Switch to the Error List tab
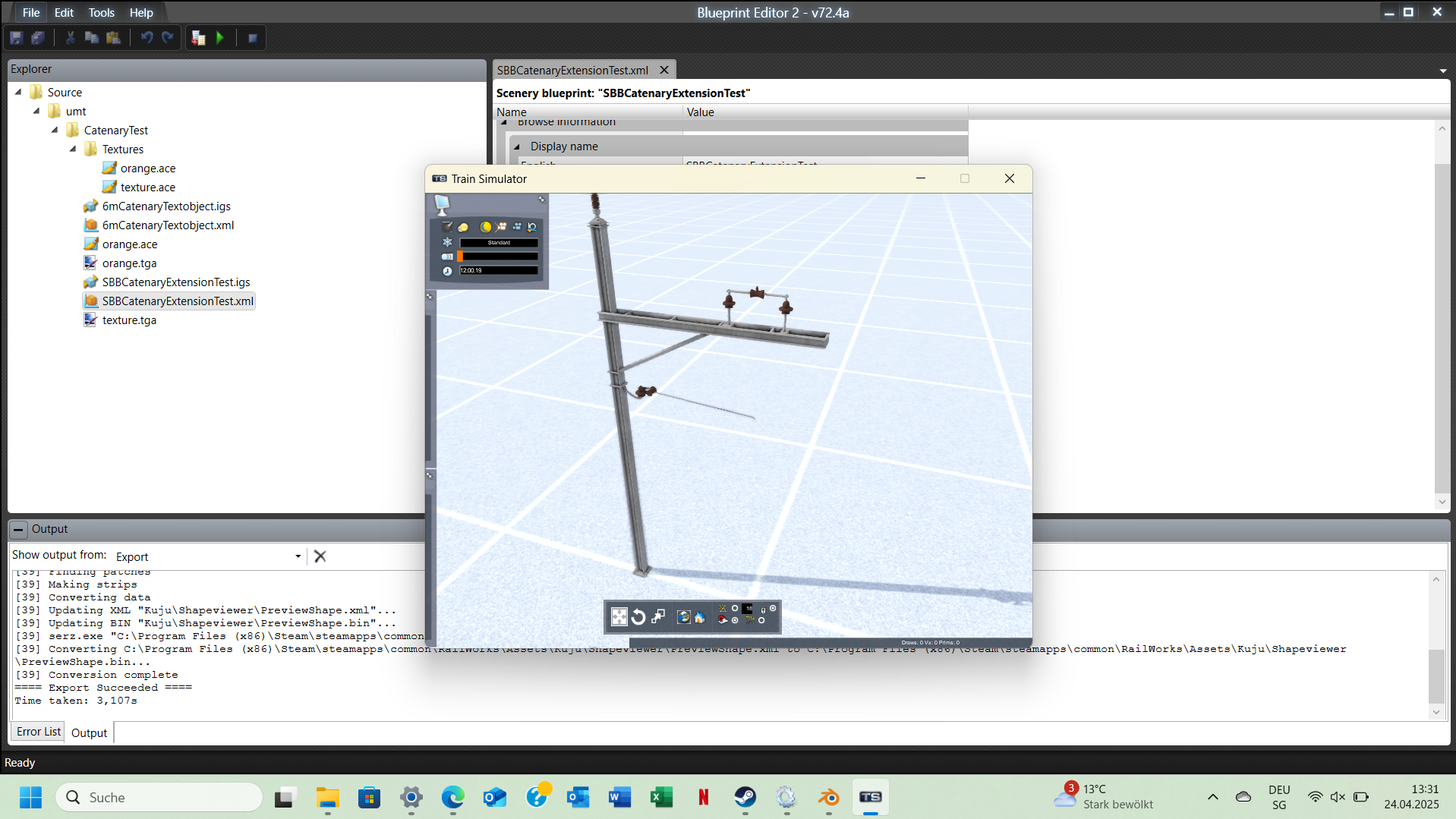The image size is (1456, 819). [x=38, y=732]
